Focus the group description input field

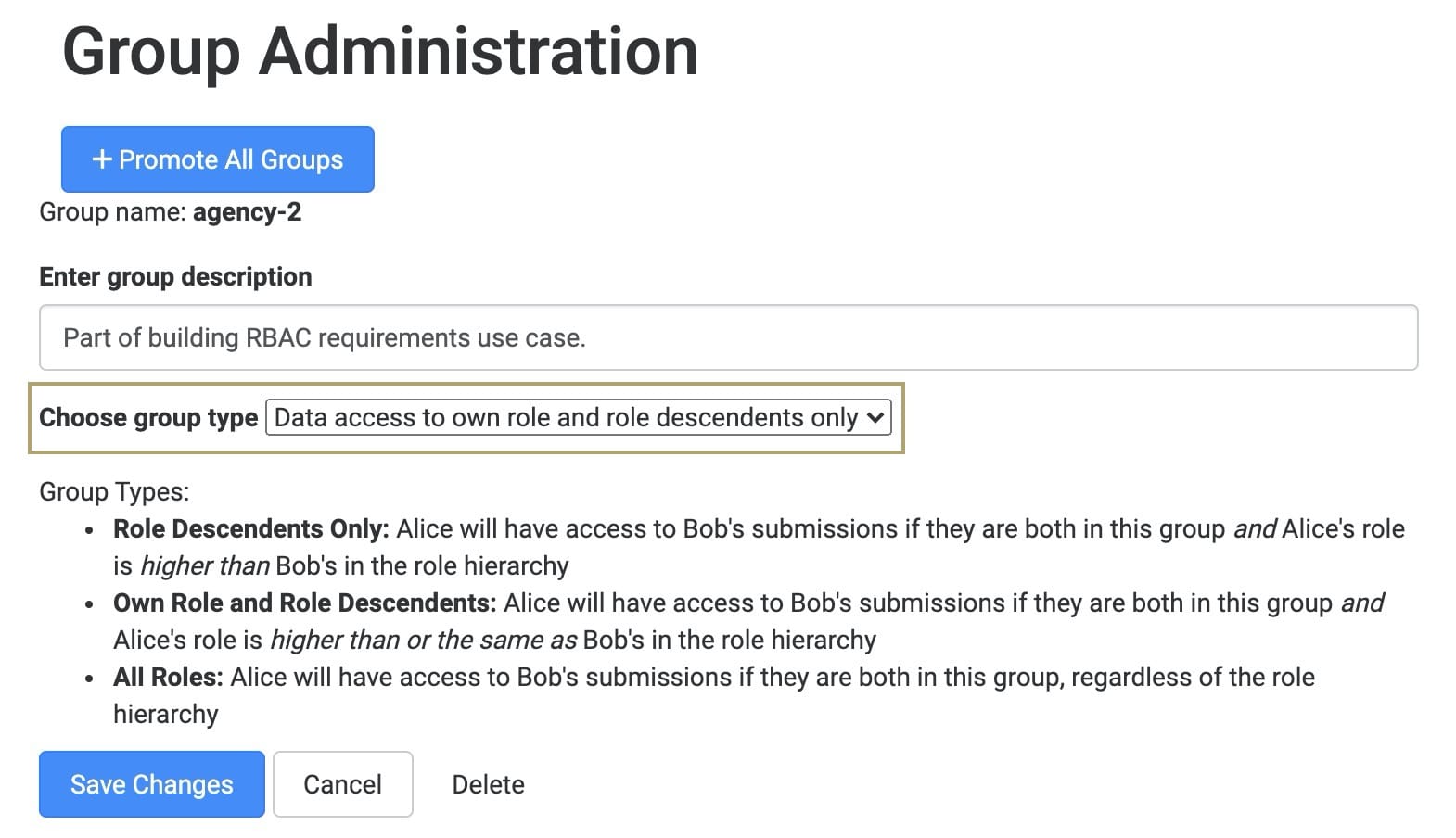tap(728, 337)
